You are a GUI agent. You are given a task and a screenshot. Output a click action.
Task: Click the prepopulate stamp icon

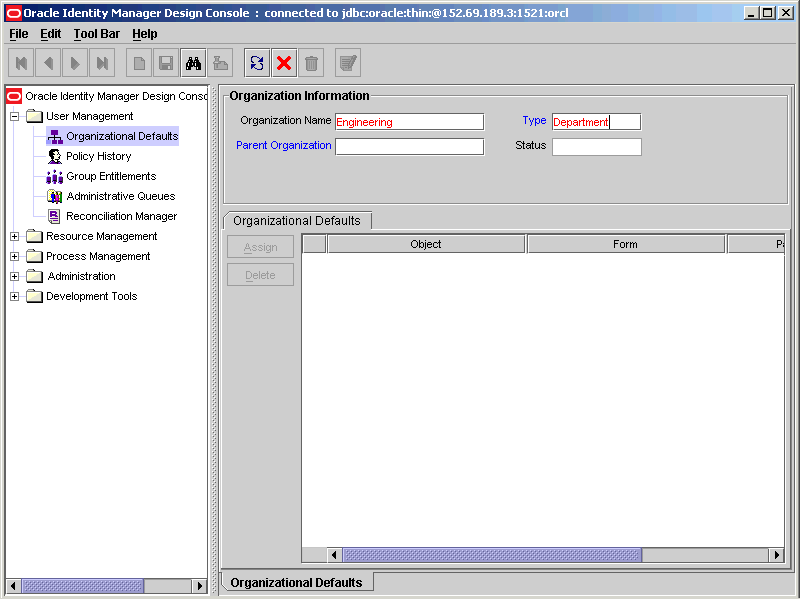click(219, 62)
